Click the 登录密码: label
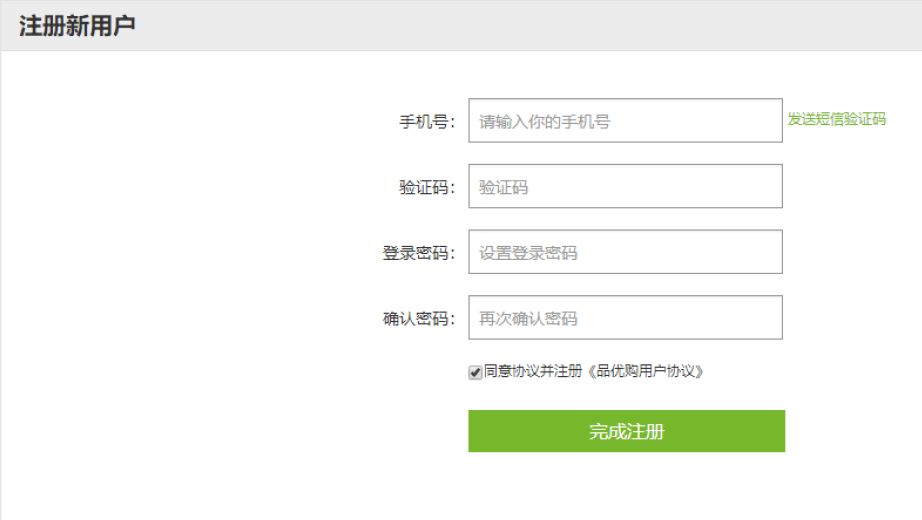The width and height of the screenshot is (922, 520). 419,253
